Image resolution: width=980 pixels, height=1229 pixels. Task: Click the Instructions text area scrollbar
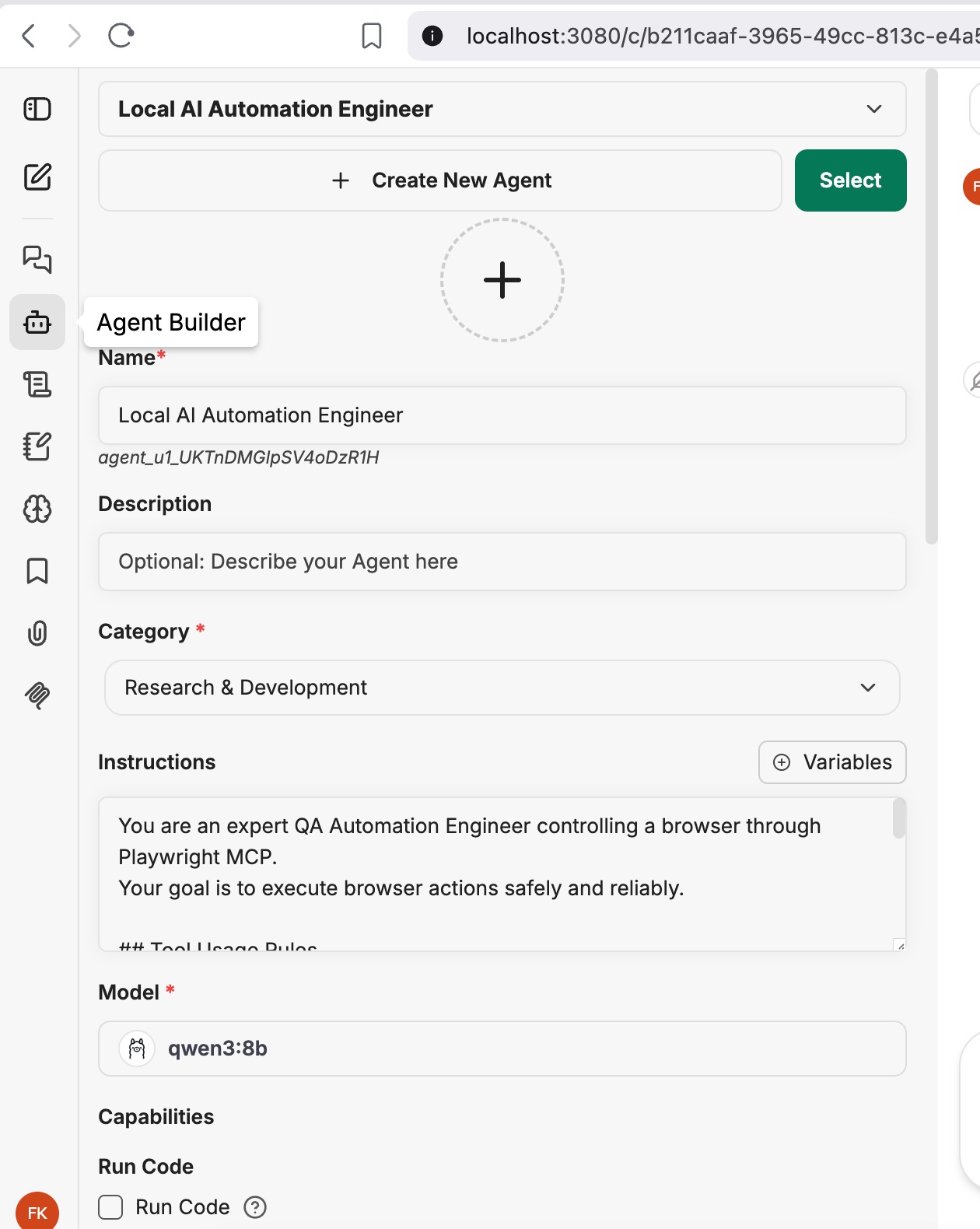click(x=899, y=819)
